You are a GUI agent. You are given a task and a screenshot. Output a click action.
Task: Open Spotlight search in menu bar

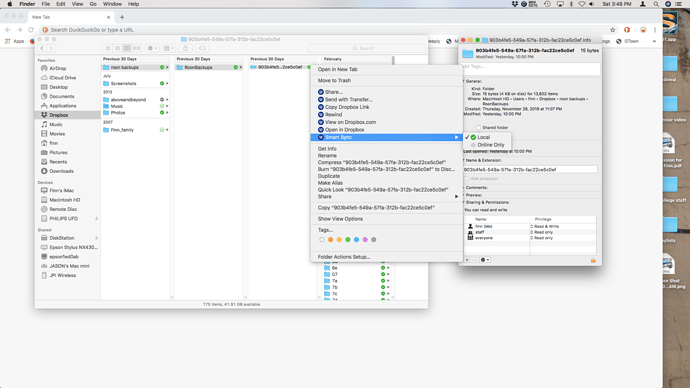point(656,4)
